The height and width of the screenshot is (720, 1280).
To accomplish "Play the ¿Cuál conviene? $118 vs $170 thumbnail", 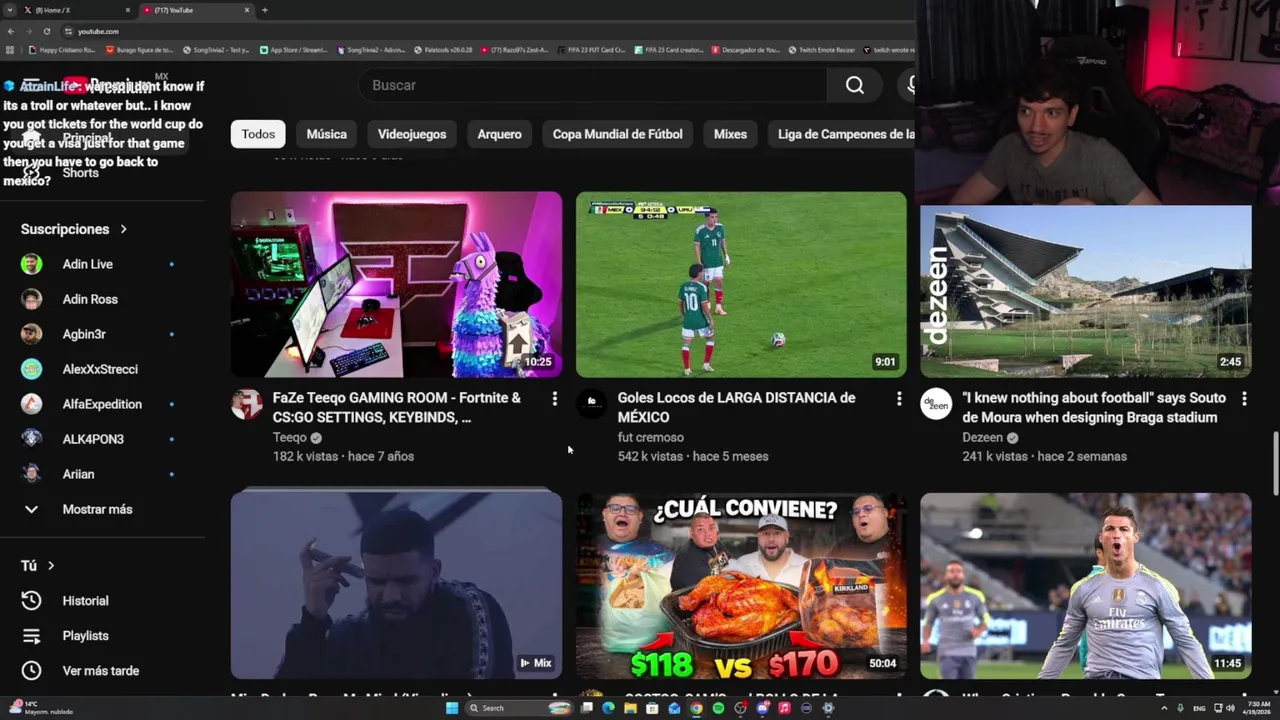I will coord(741,586).
